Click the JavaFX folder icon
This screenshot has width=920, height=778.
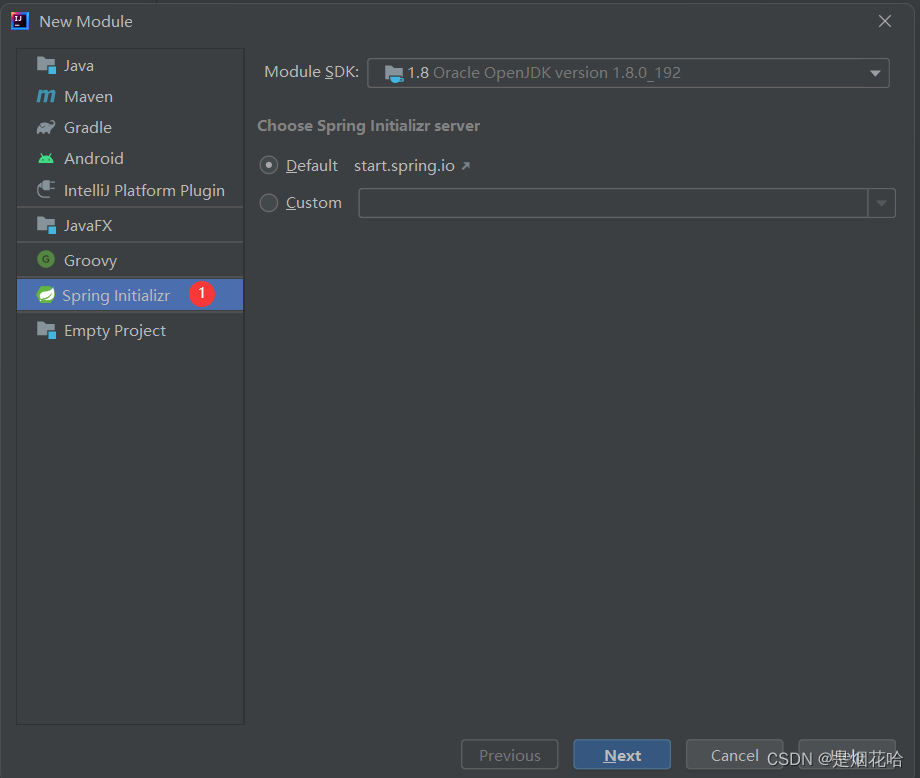(46, 225)
